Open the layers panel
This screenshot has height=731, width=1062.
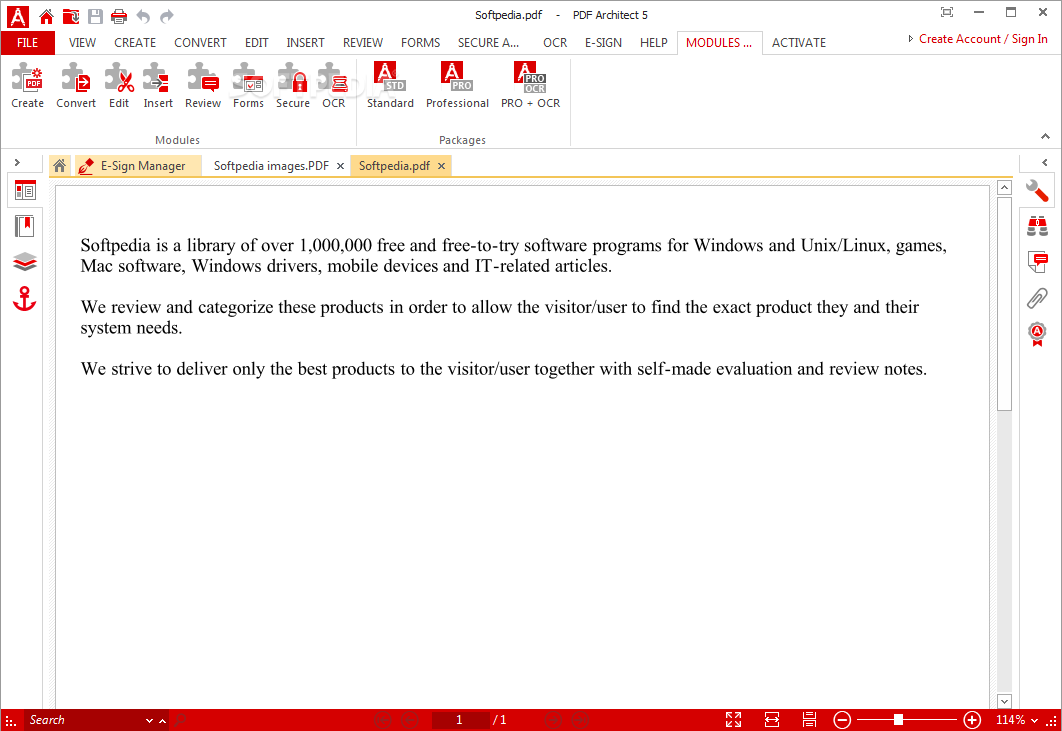(25, 262)
